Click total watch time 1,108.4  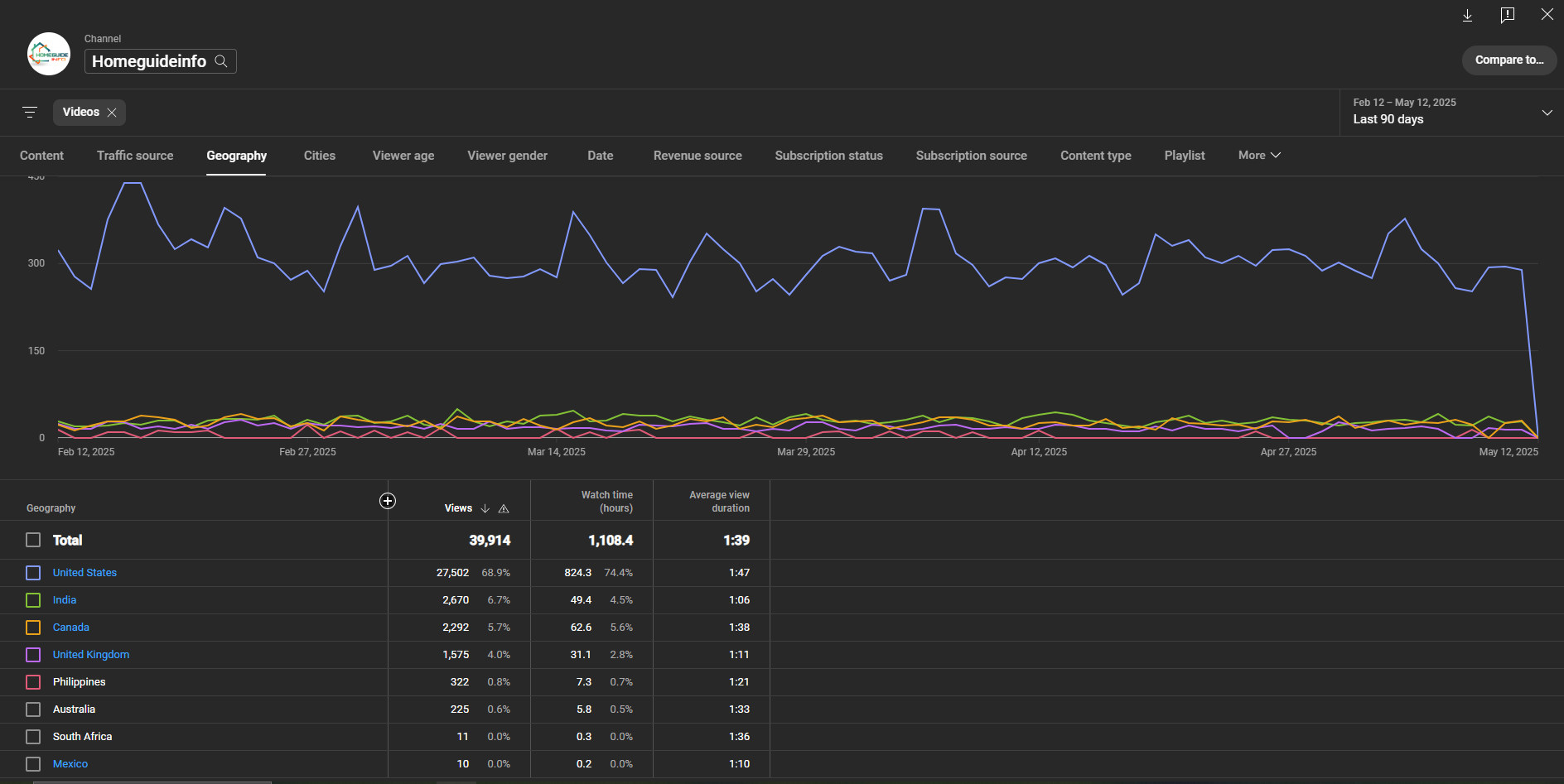pyautogui.click(x=611, y=541)
